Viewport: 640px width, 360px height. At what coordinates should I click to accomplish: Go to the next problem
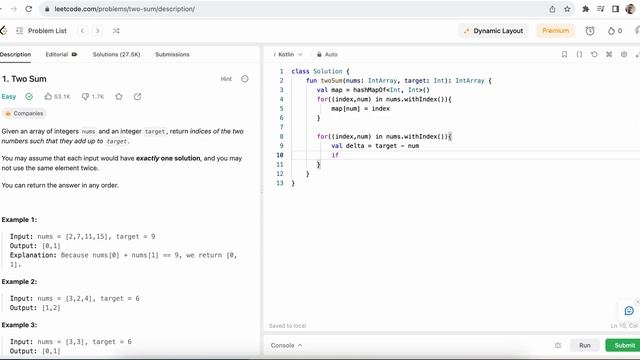pos(98,31)
